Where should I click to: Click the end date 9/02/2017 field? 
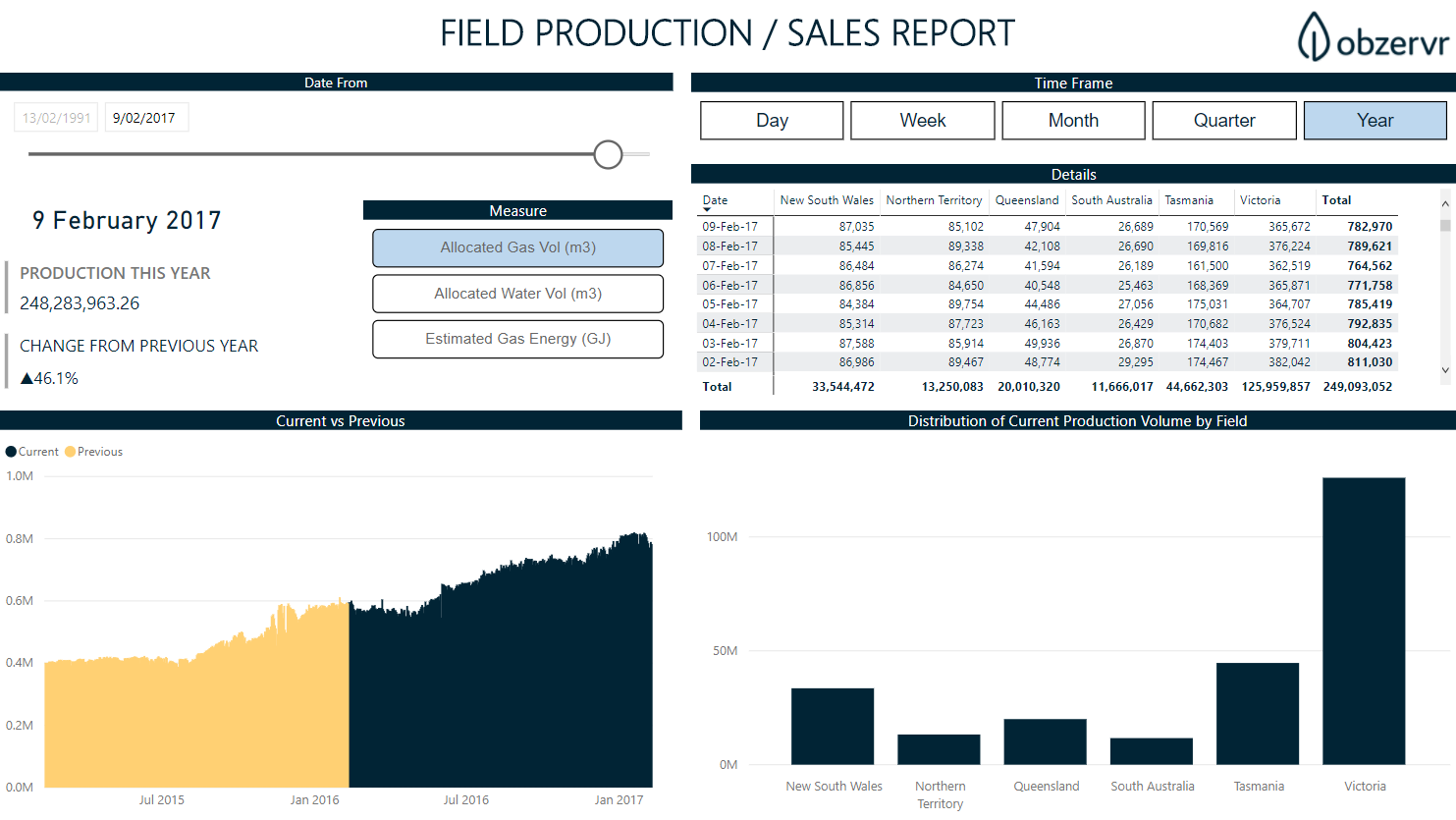[x=145, y=118]
